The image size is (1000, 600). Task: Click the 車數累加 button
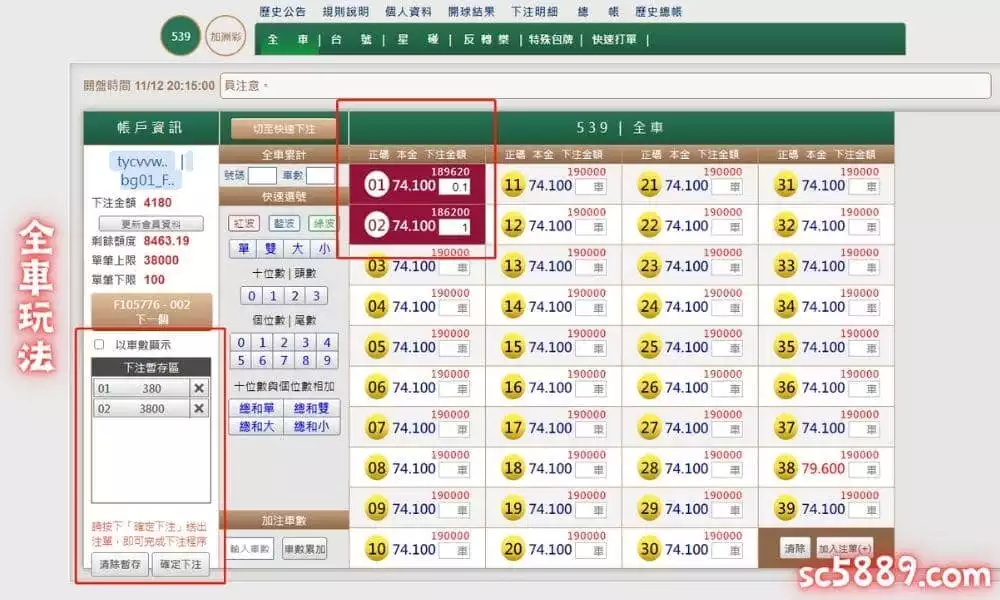pyautogui.click(x=304, y=549)
